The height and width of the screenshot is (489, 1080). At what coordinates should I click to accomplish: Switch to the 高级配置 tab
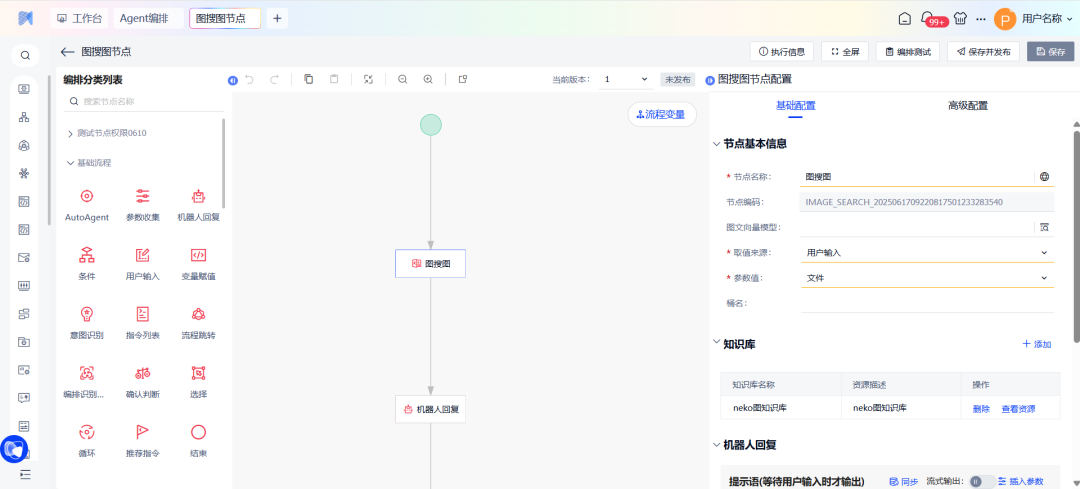coord(967,106)
